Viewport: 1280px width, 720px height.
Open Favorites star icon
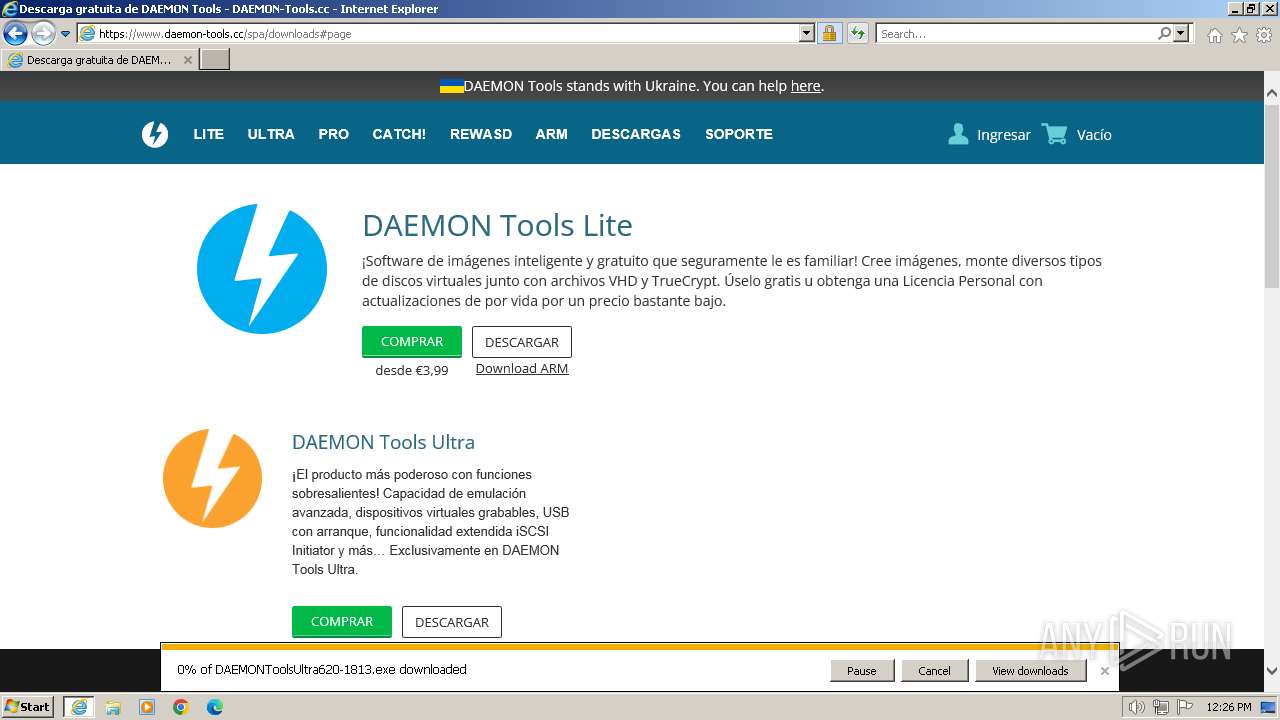[1239, 35]
